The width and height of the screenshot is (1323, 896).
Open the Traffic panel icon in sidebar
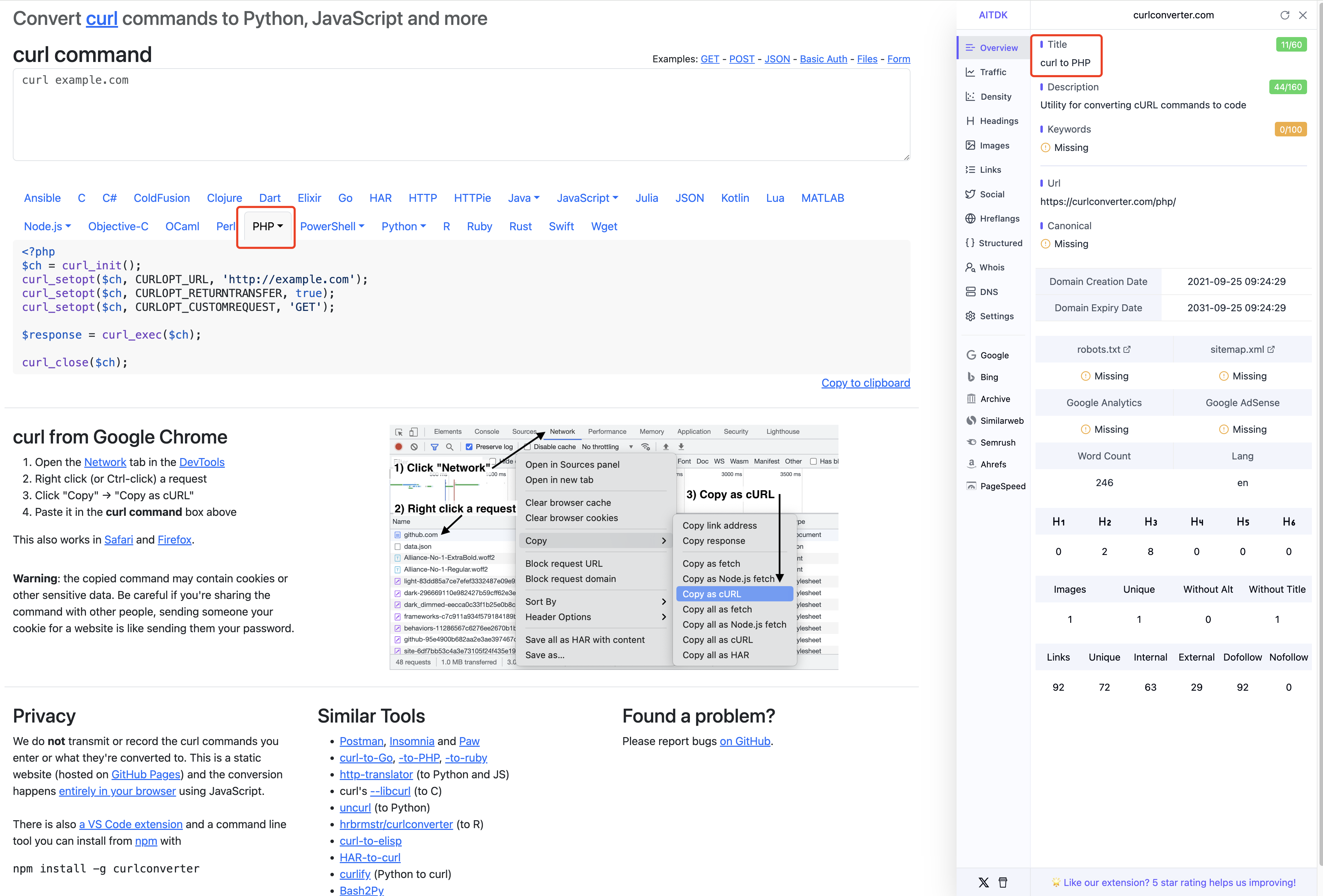(x=970, y=72)
